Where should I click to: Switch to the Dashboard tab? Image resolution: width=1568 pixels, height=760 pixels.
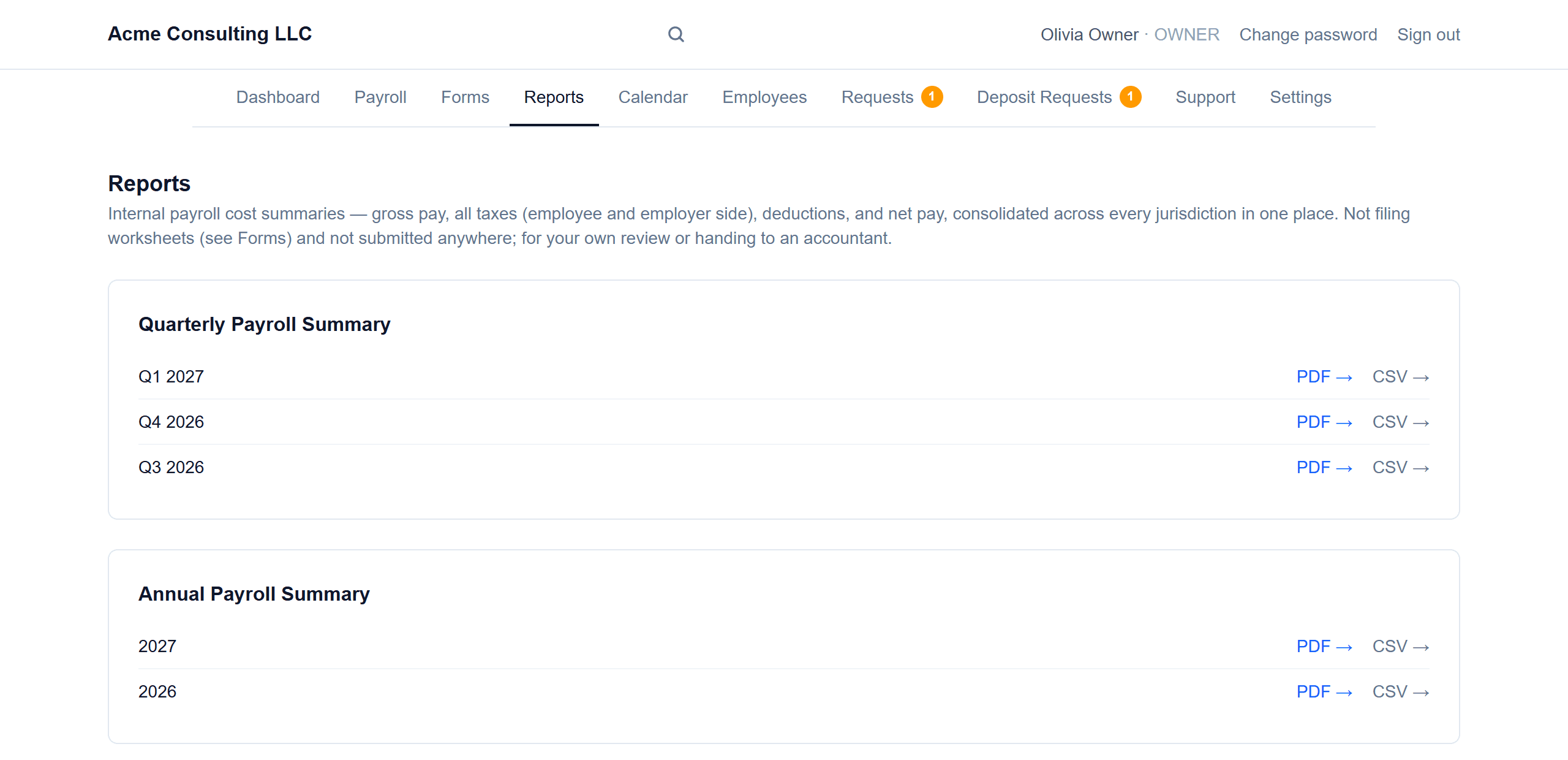click(x=278, y=97)
